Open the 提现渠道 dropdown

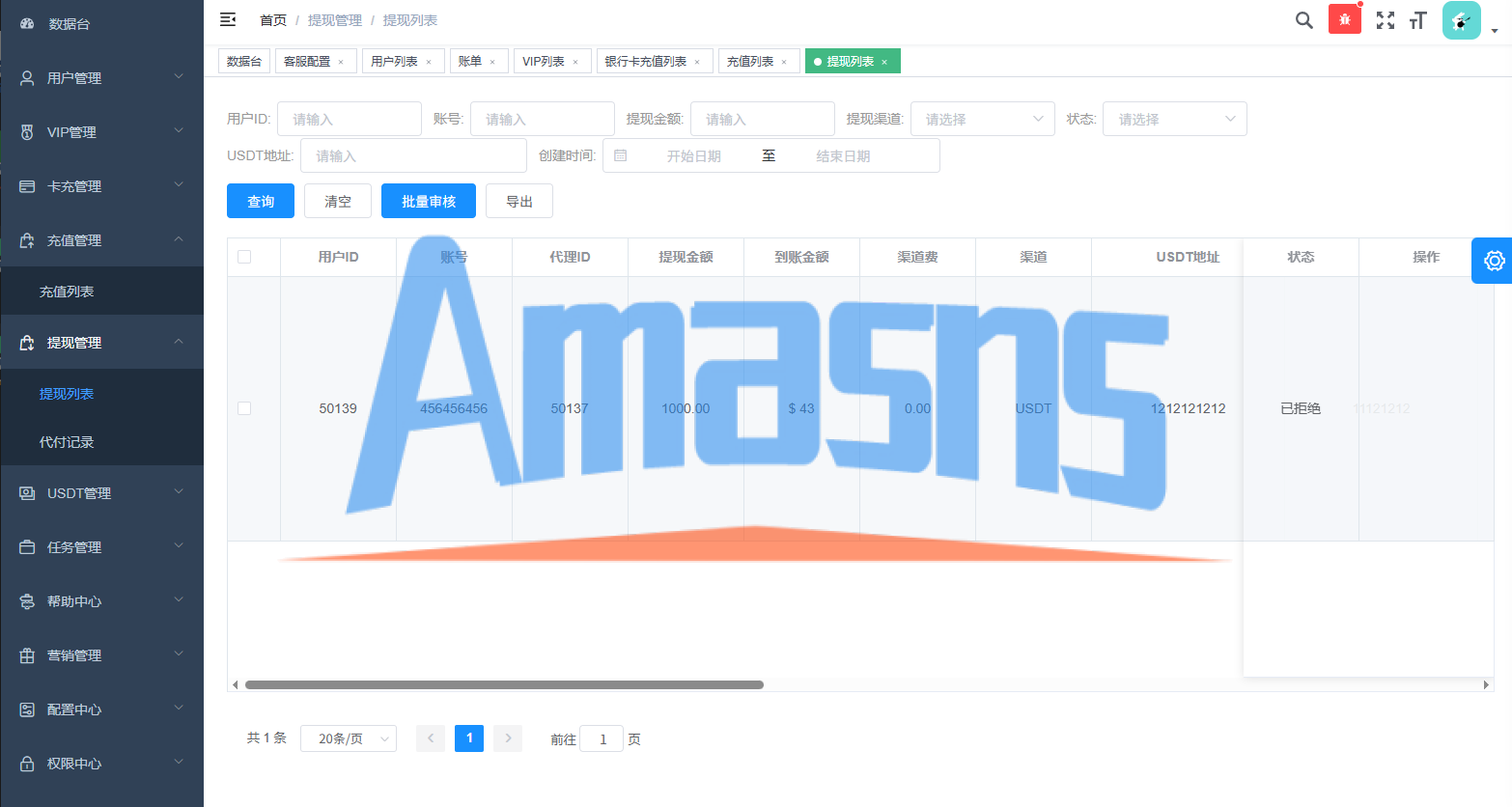tap(982, 119)
